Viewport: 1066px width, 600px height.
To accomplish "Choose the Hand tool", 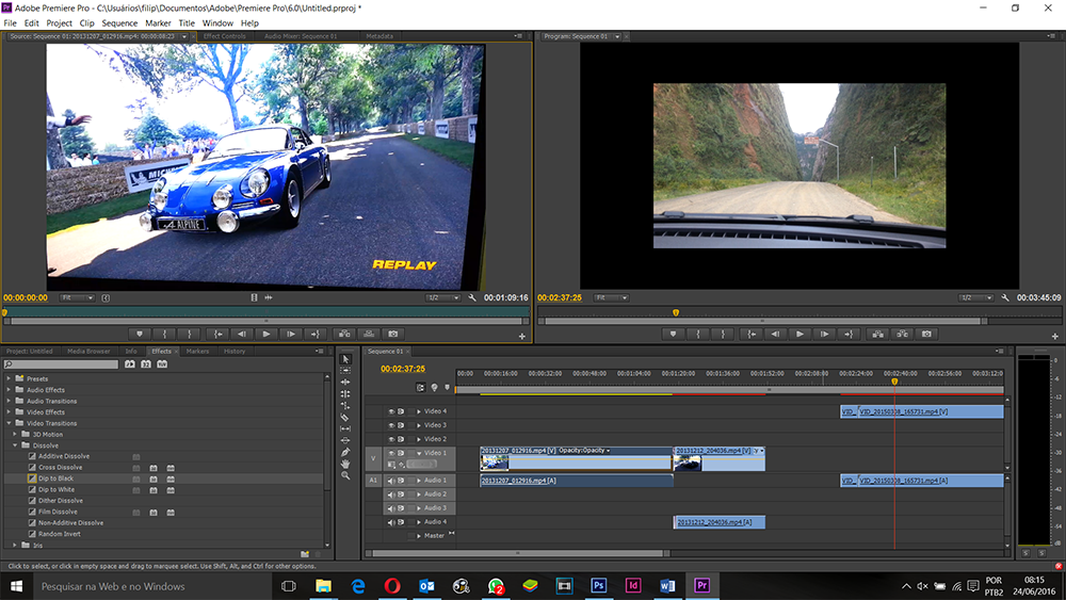I will tap(346, 464).
